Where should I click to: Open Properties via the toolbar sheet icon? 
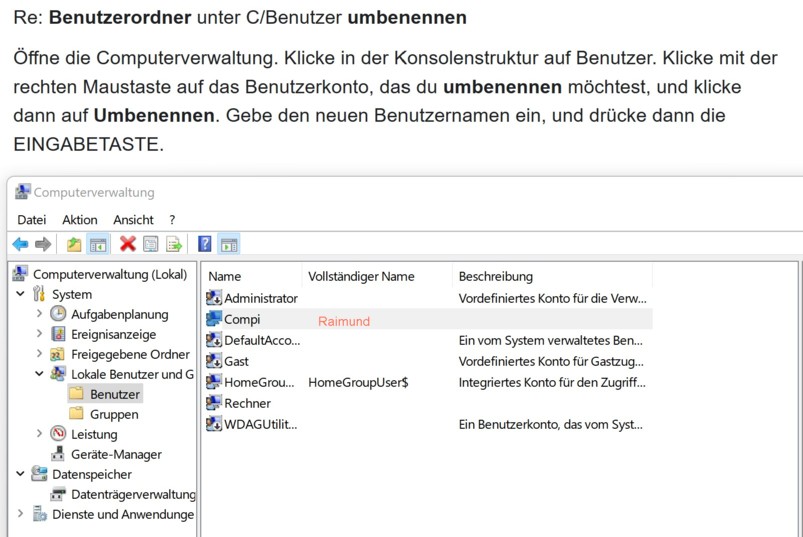tap(151, 244)
